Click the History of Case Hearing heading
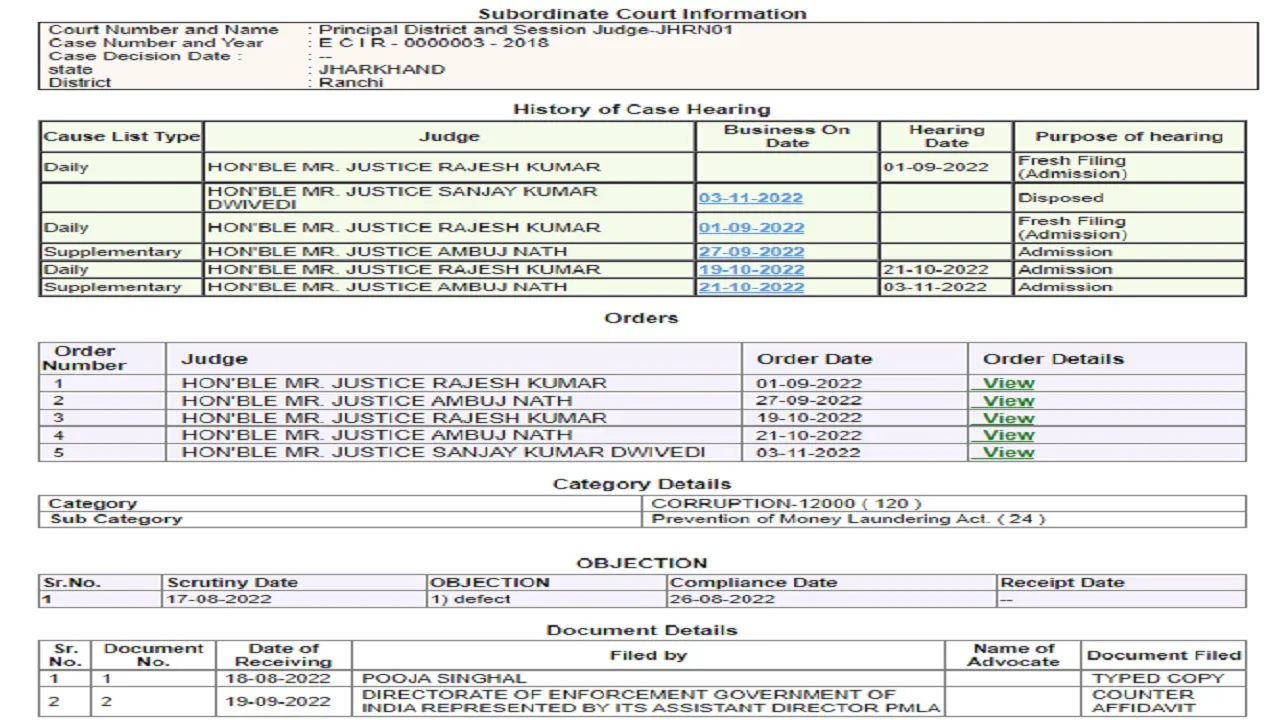This screenshot has width=1280, height=720. pyautogui.click(x=642, y=109)
